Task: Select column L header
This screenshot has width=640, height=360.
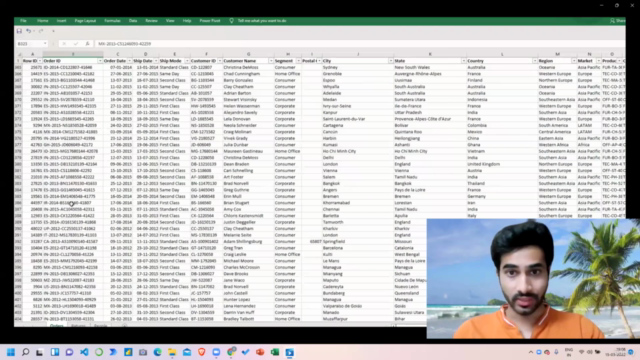Action: coord(502,54)
